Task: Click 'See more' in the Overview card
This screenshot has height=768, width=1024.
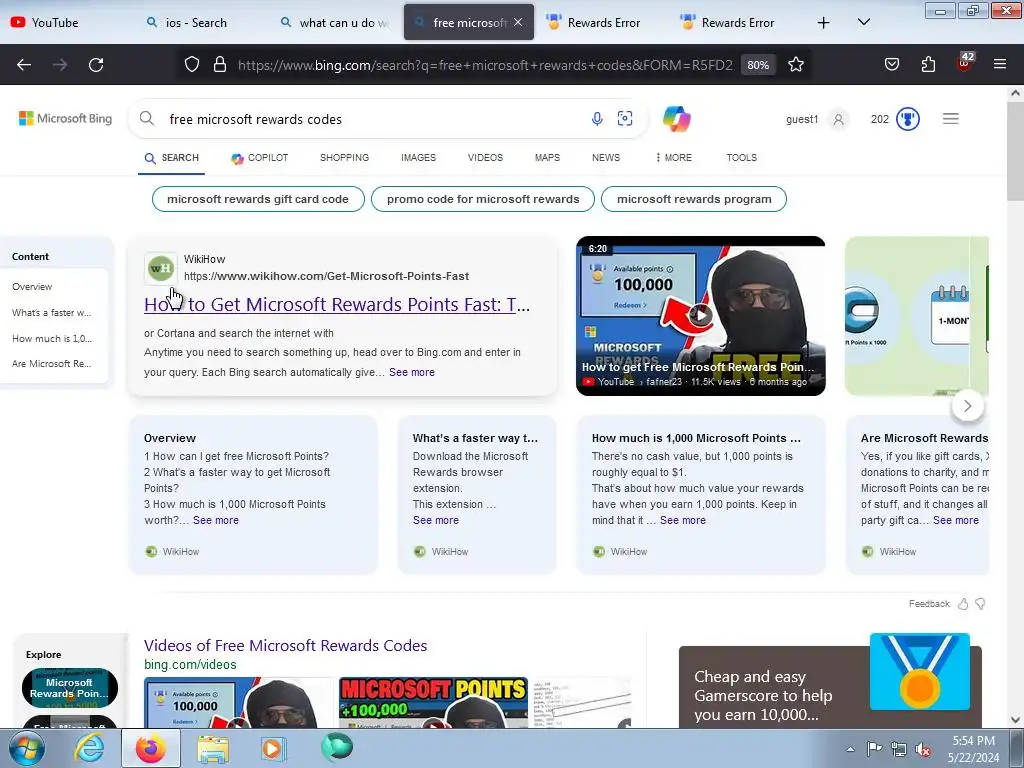Action: [x=216, y=520]
